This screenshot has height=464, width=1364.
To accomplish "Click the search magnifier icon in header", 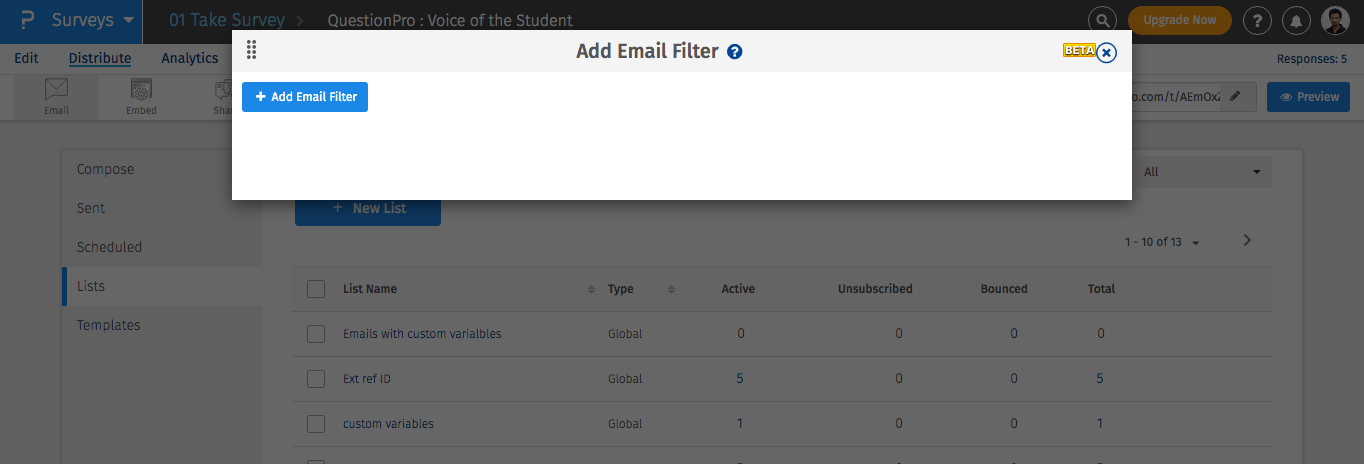I will click(1101, 20).
